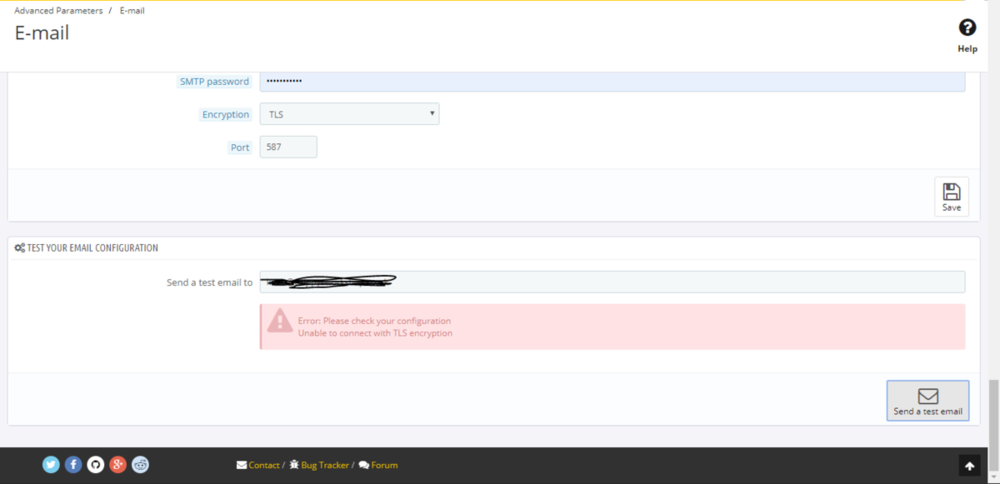Click the Facebook icon in footer

(73, 464)
